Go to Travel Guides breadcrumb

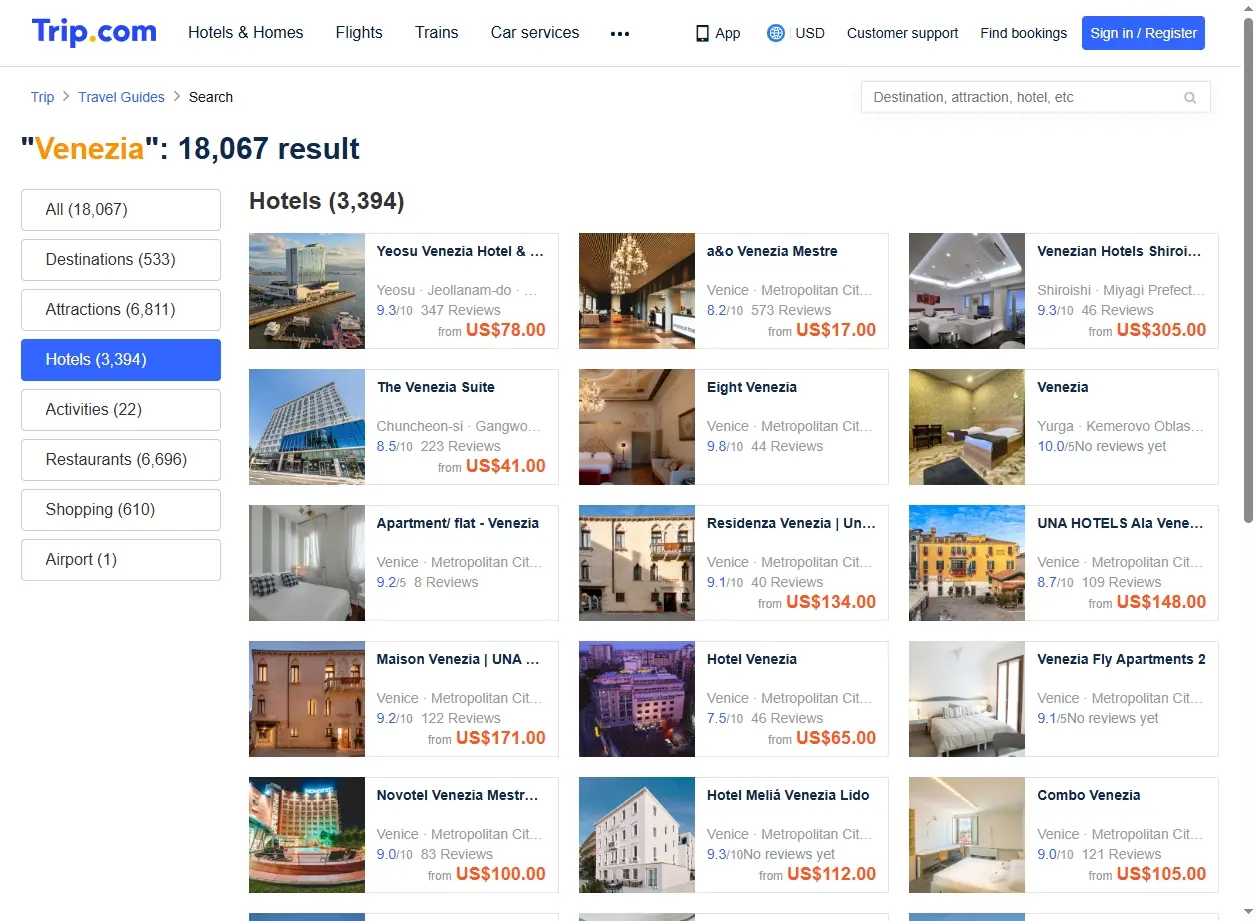[x=121, y=97]
